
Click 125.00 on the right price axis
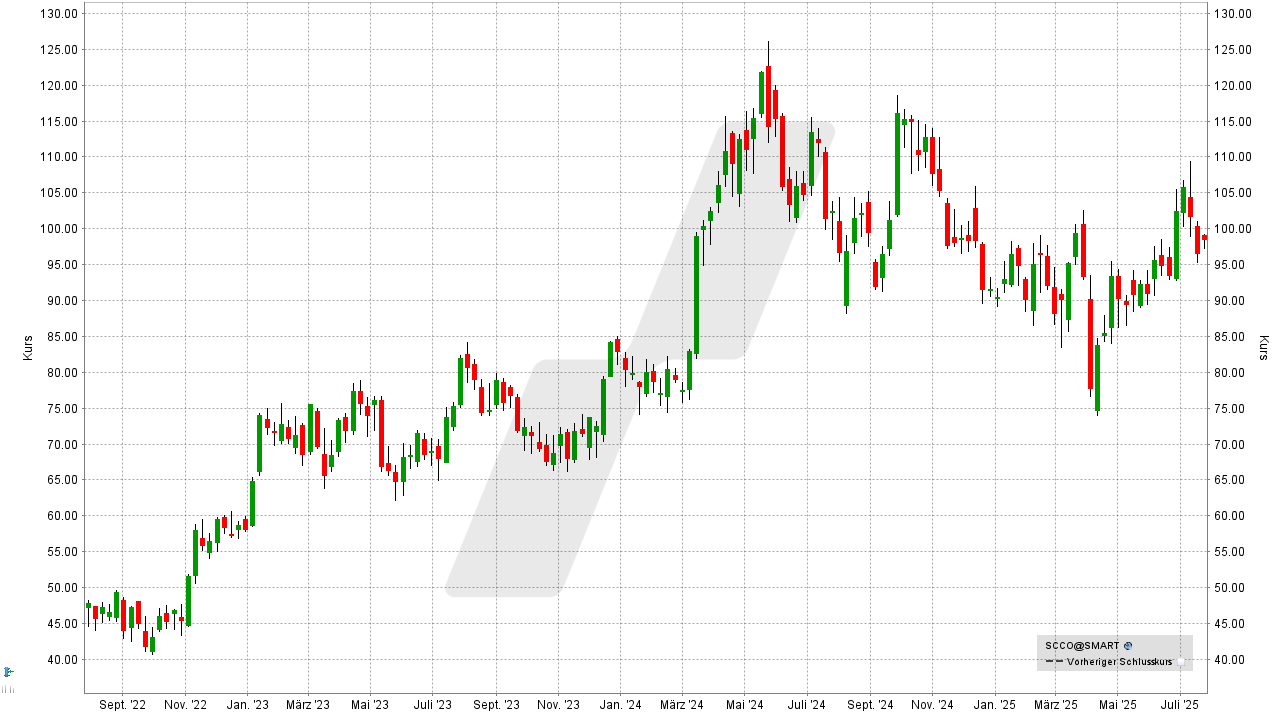(1231, 49)
